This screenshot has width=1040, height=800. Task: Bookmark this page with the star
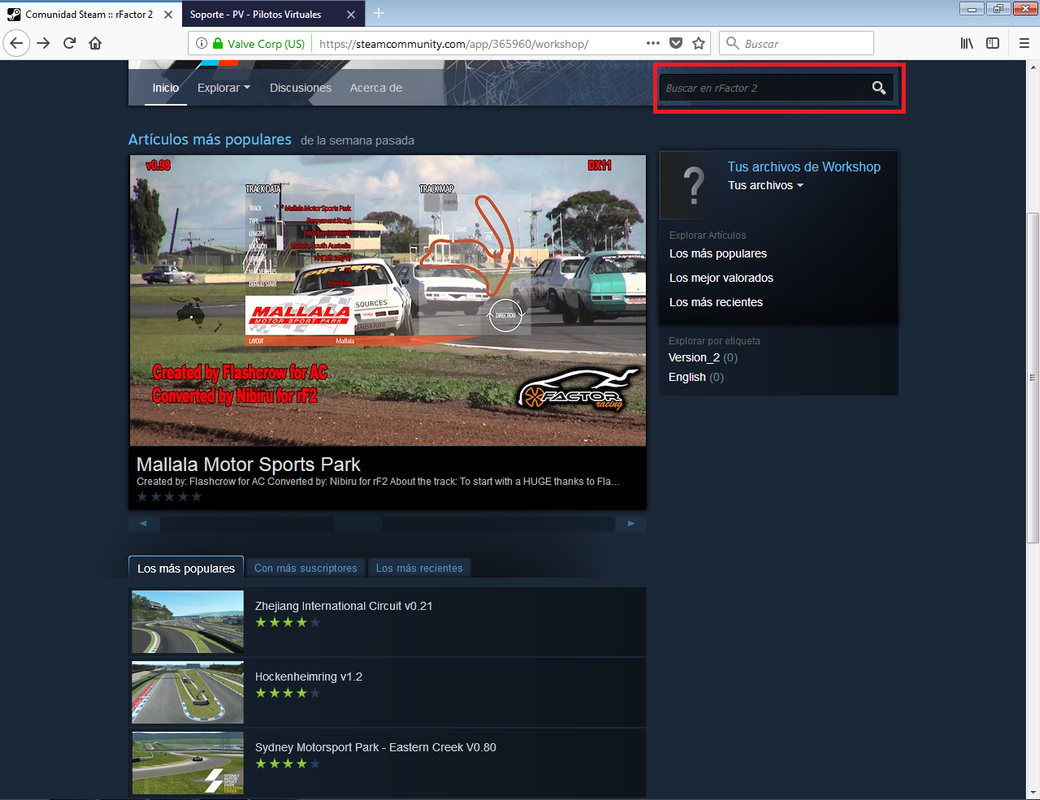pos(698,44)
